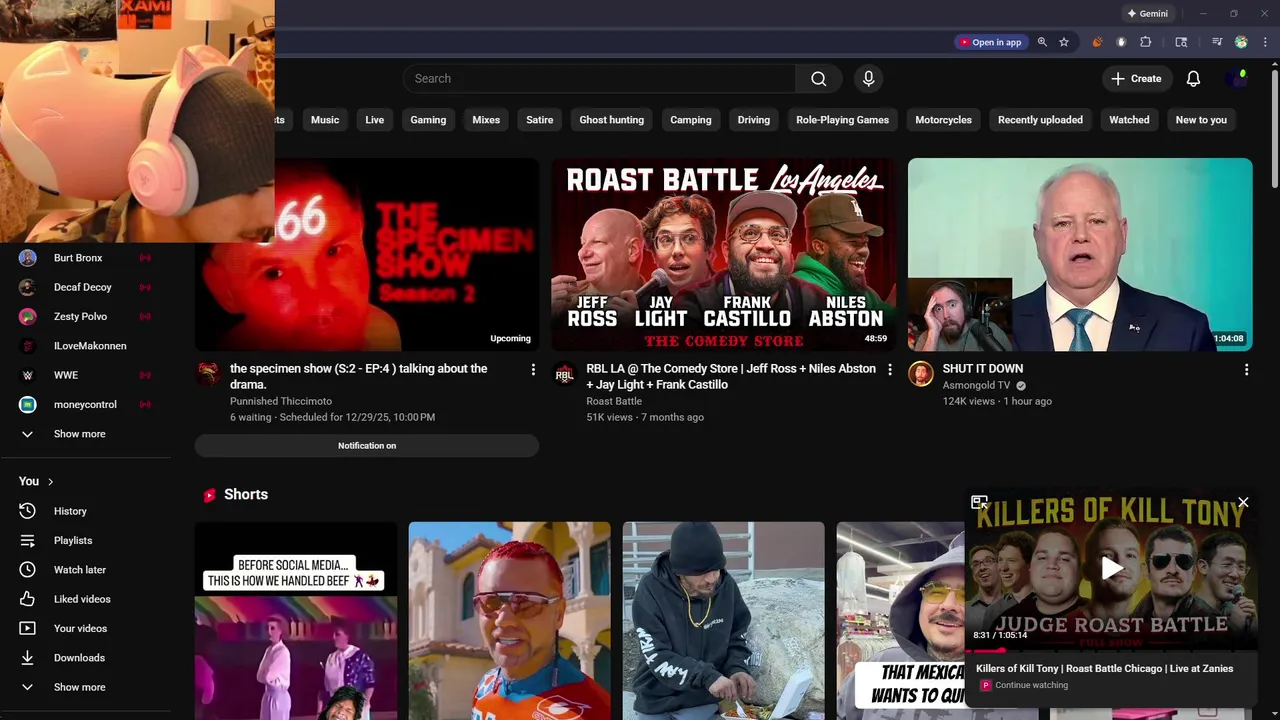The height and width of the screenshot is (720, 1280).
Task: Open Your videos in sidebar
Action: click(85, 628)
